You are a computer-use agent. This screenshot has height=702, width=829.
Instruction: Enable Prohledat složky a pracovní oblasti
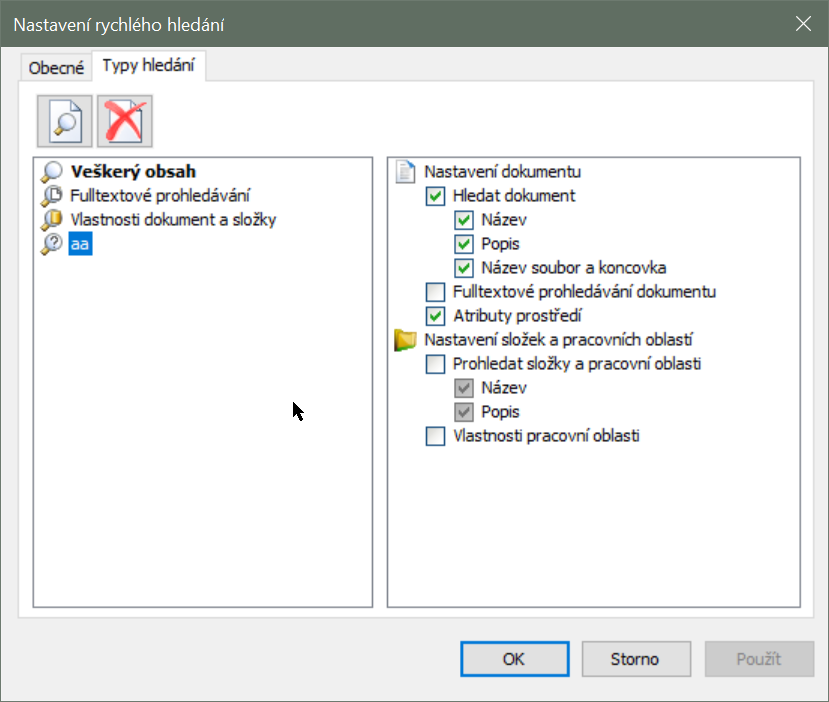(x=435, y=364)
